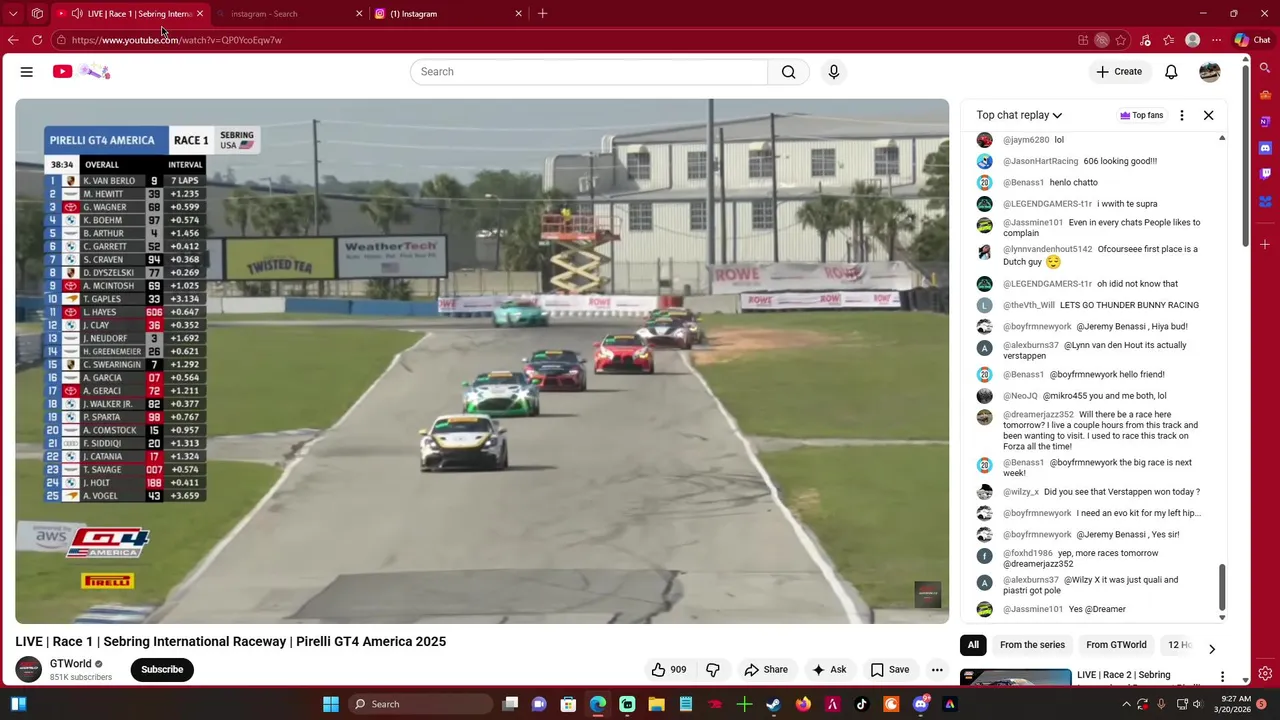Open Edge favorites list icon

1168,40
